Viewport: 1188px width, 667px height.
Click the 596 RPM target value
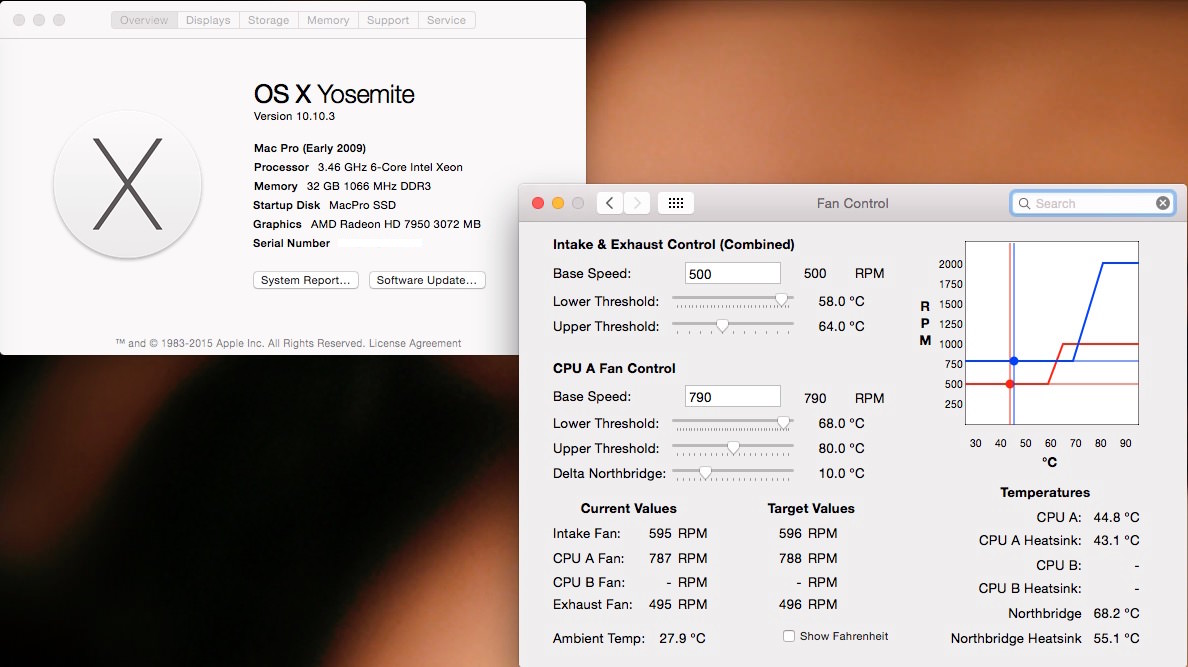point(808,533)
